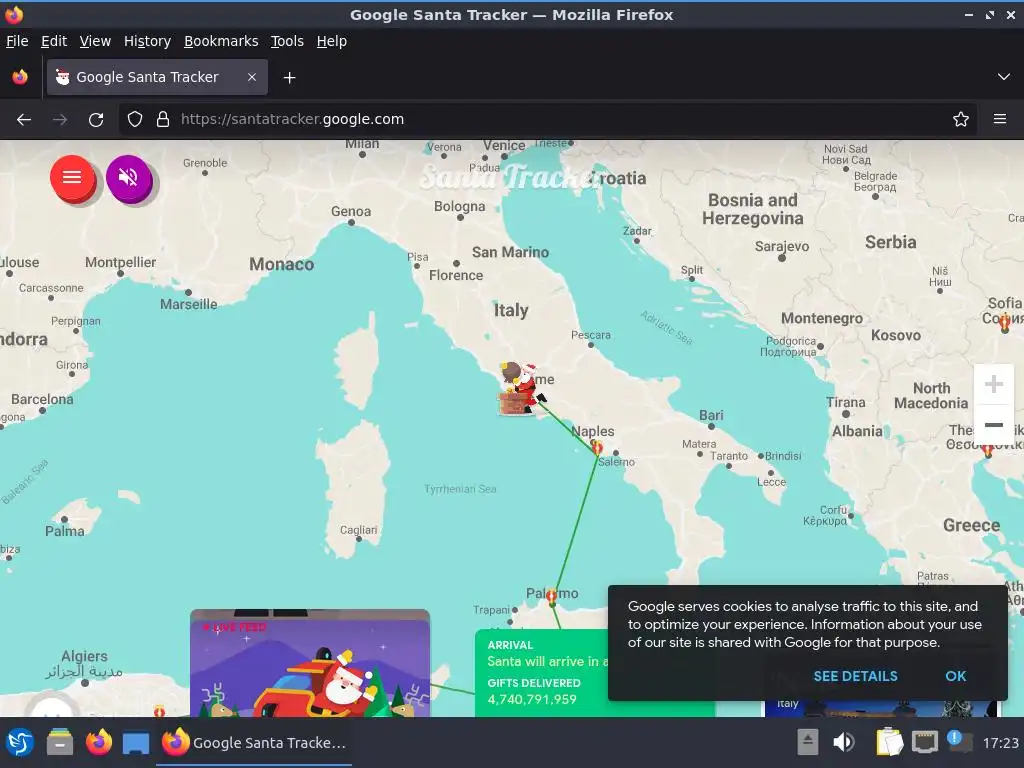
Task: Click the green arrival info card
Action: click(542, 673)
